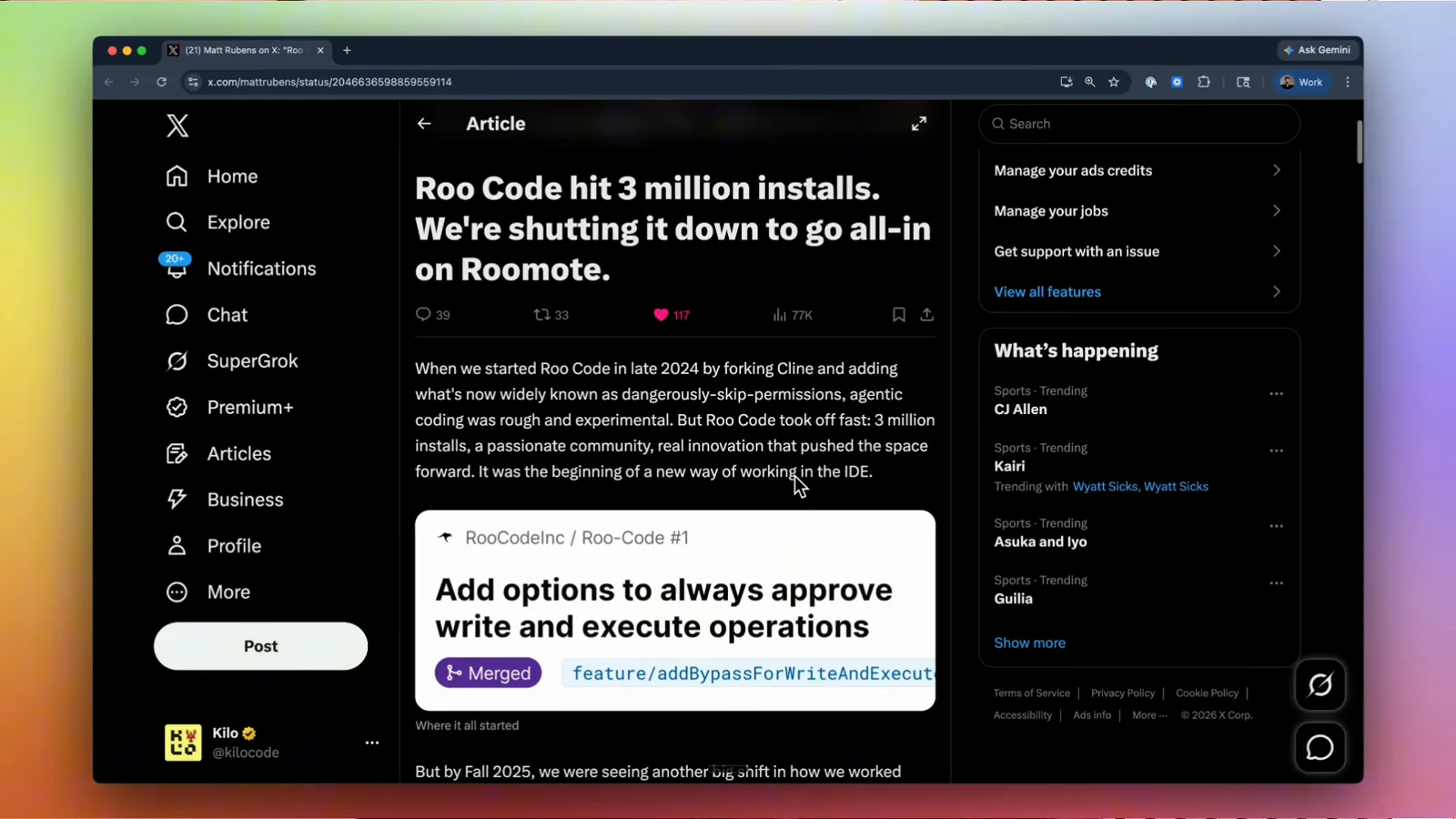Expand article with the fullscreen arrows icon
The height and width of the screenshot is (819, 1456).
(919, 124)
